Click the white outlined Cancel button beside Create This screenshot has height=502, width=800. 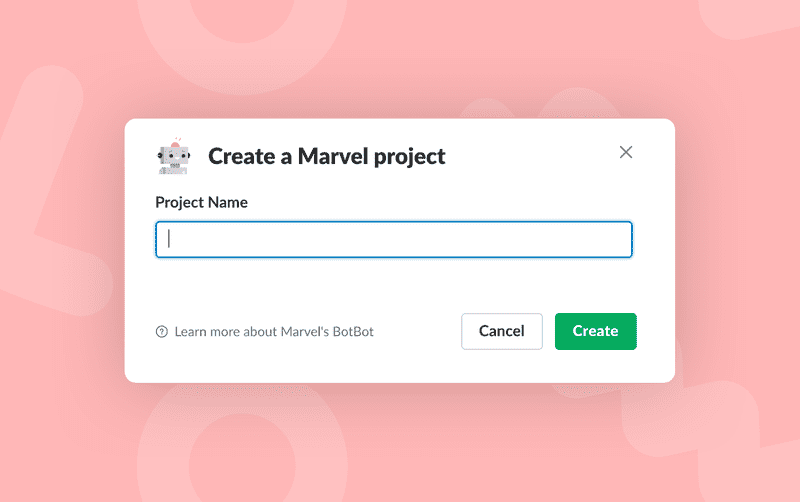[x=501, y=331]
